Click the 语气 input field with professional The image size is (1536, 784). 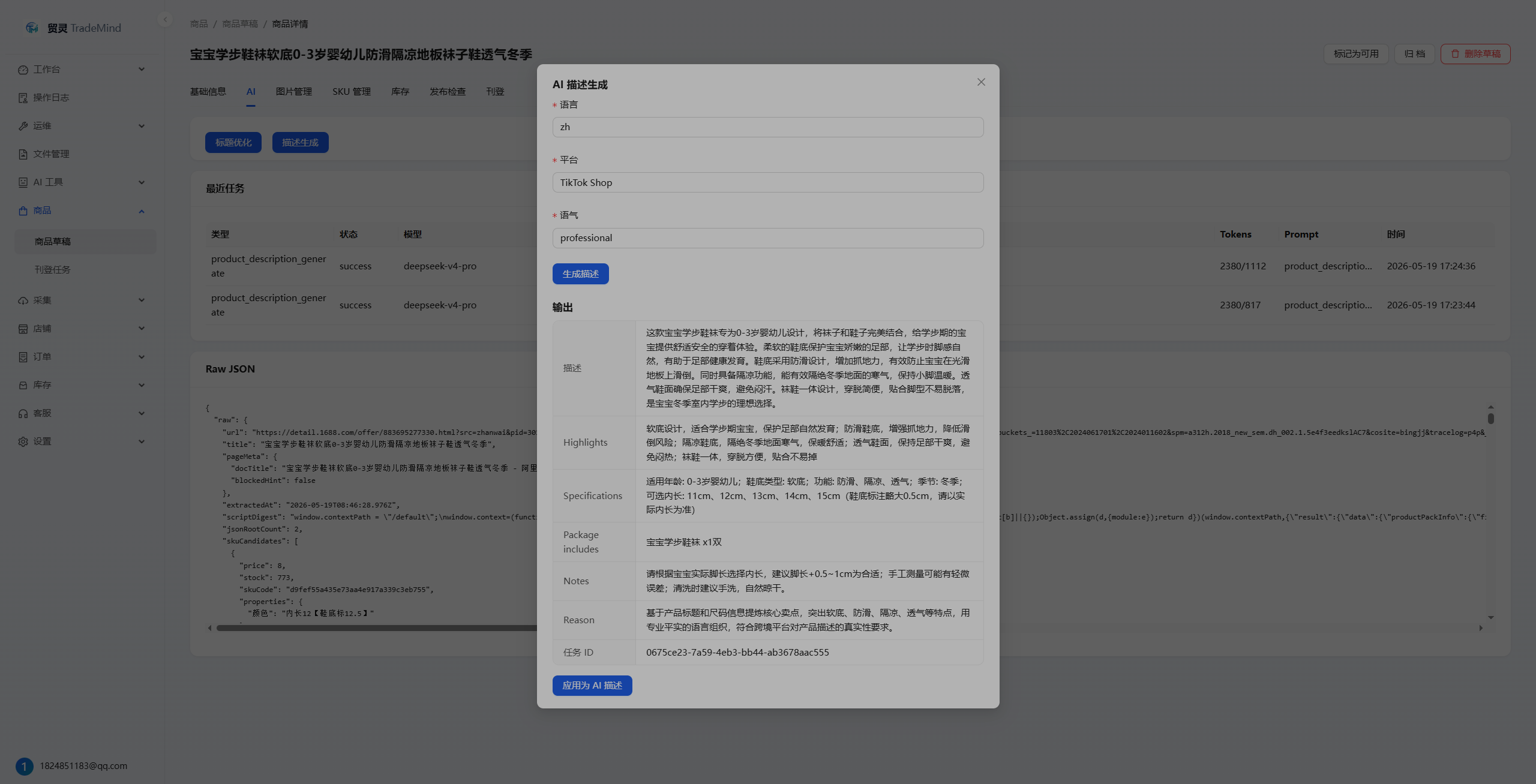[x=768, y=238]
